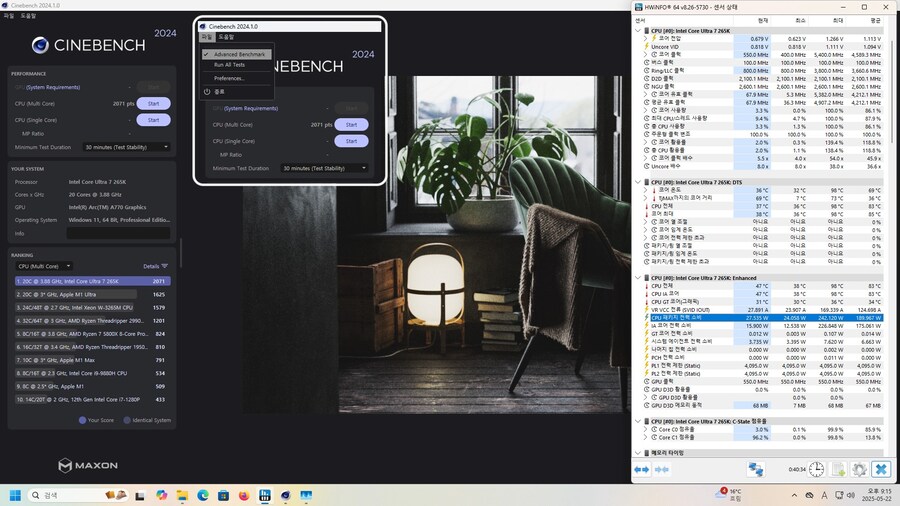
Task: Click the Cinebench left panel scrollbar
Action: coord(181,252)
